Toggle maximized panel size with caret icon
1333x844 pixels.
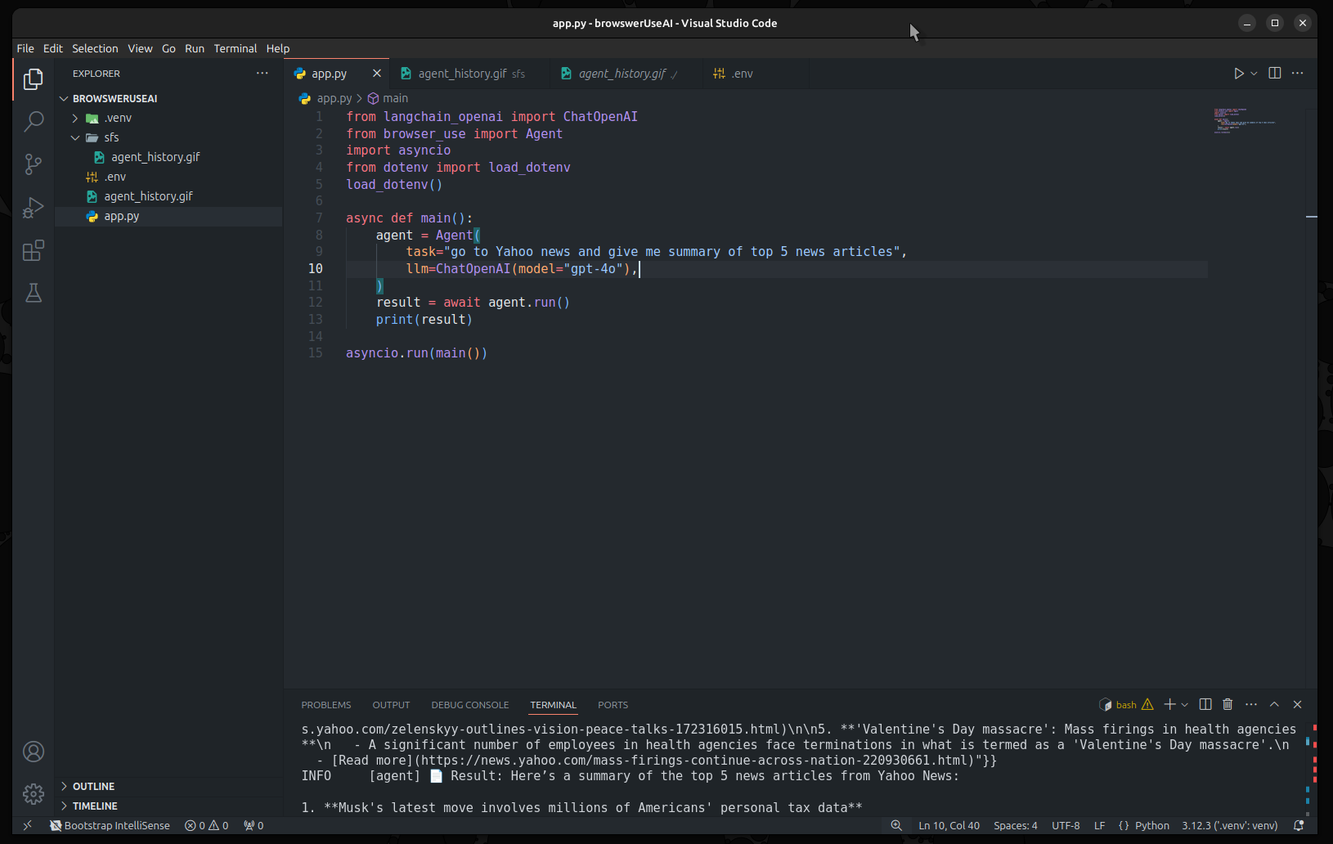click(1274, 705)
